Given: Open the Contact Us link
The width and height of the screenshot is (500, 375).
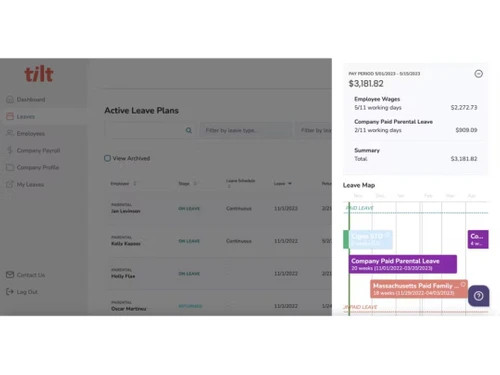Looking at the screenshot, I should 31,275.
